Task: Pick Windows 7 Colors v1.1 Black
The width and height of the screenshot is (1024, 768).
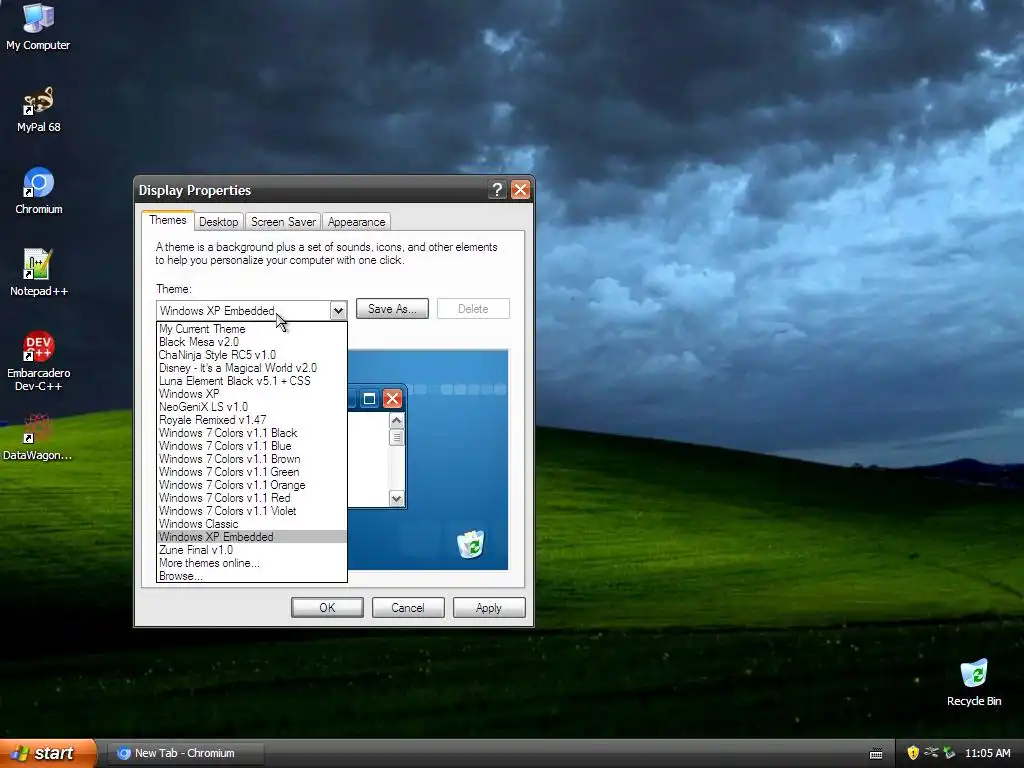Action: coord(251,433)
